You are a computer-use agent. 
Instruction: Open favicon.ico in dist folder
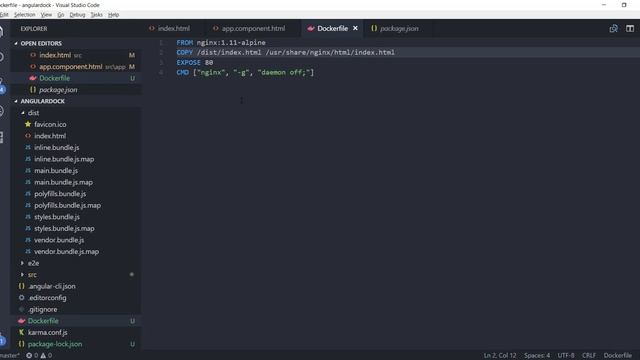(x=50, y=124)
